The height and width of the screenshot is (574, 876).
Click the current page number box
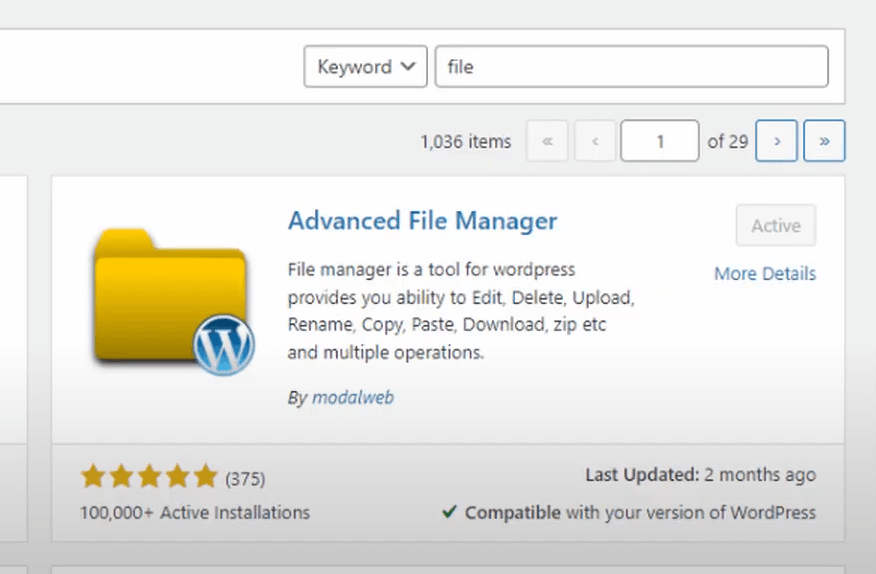pyautogui.click(x=659, y=141)
